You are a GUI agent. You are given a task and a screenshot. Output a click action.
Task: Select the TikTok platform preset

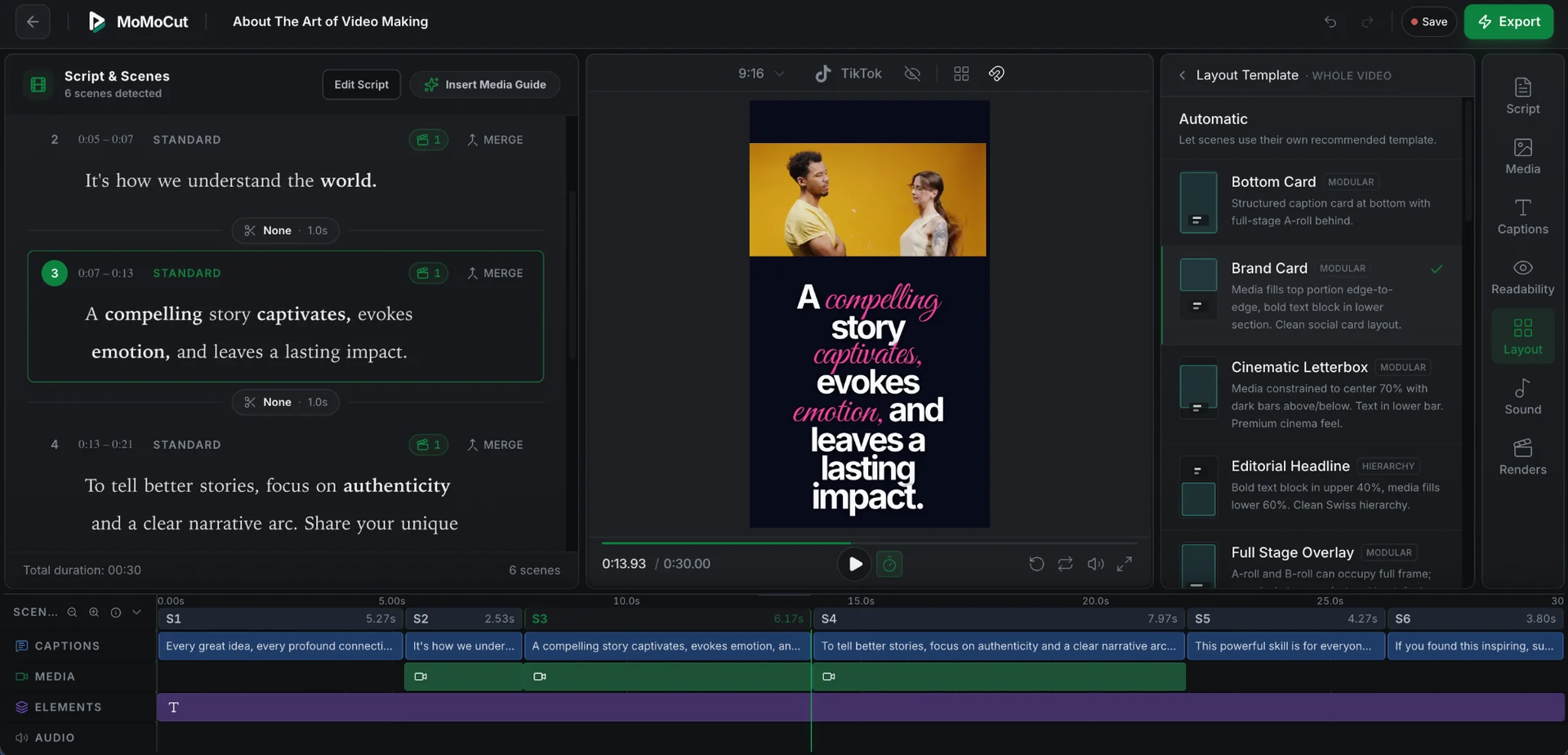pyautogui.click(x=849, y=74)
